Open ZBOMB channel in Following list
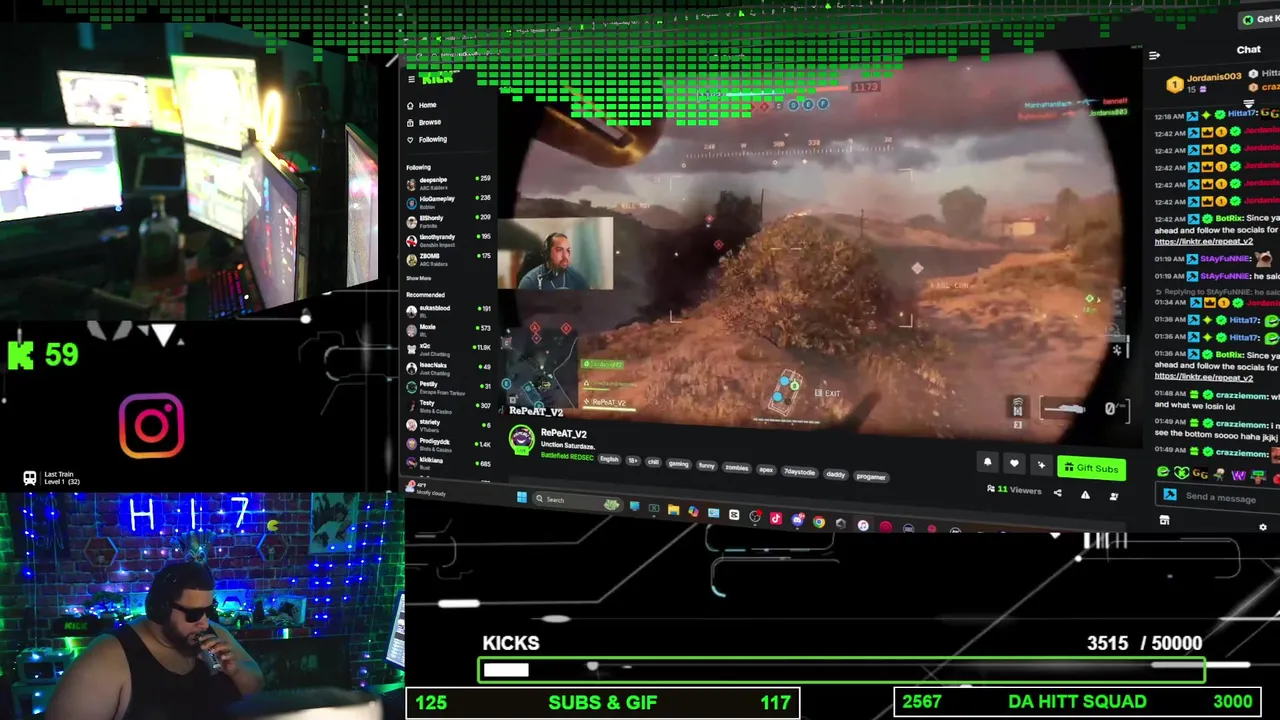 [x=448, y=258]
